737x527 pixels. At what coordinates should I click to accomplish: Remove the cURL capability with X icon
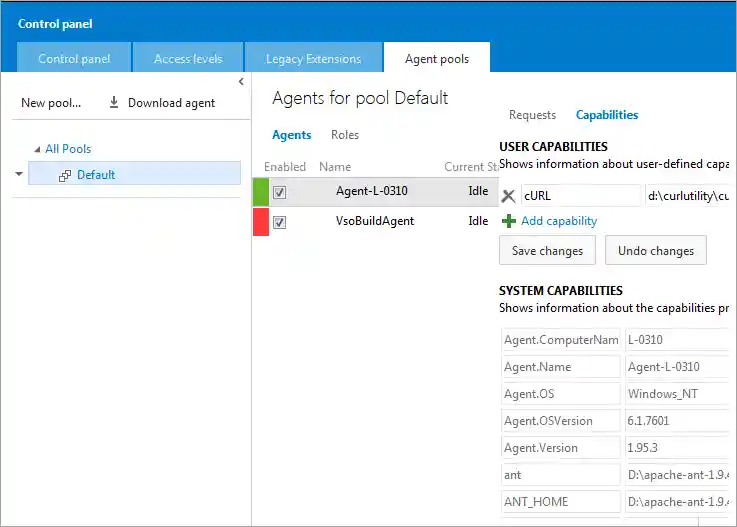[508, 196]
